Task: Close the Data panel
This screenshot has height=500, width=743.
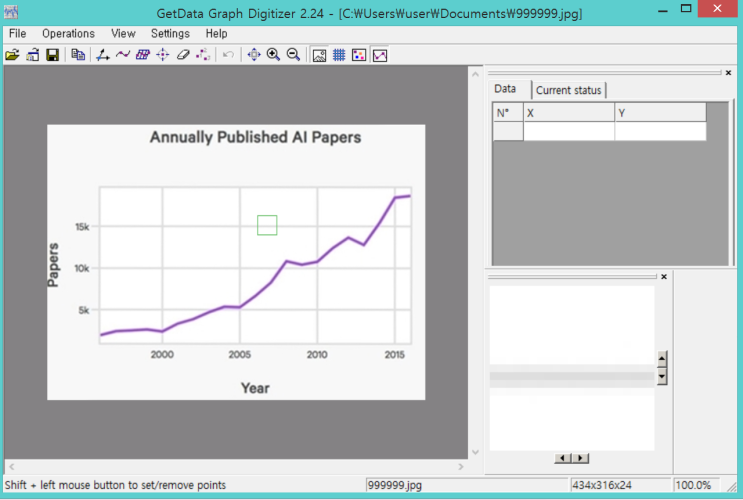Action: point(728,73)
